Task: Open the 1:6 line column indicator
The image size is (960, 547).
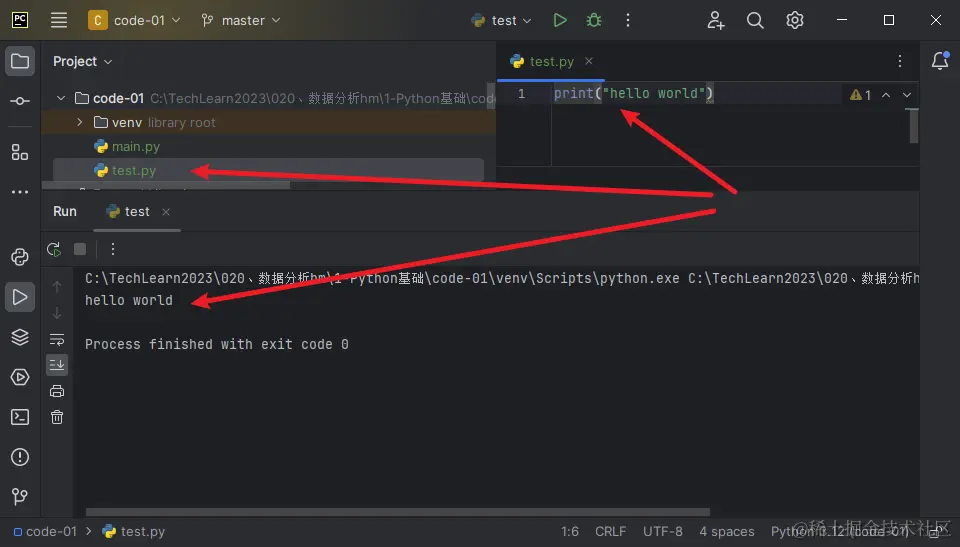Action: (x=569, y=531)
